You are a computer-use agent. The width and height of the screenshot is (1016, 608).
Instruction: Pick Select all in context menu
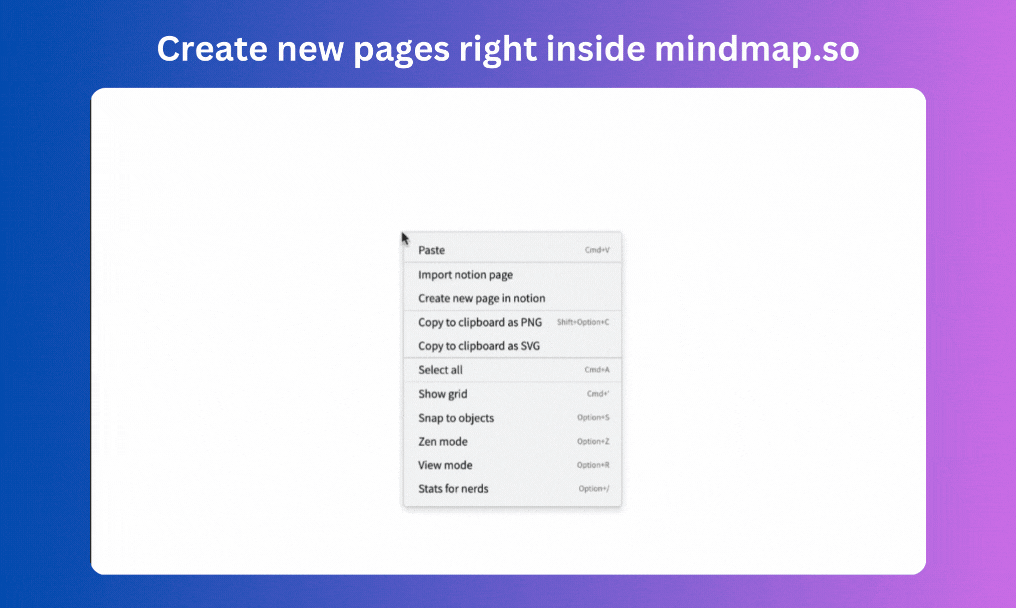(x=512, y=369)
